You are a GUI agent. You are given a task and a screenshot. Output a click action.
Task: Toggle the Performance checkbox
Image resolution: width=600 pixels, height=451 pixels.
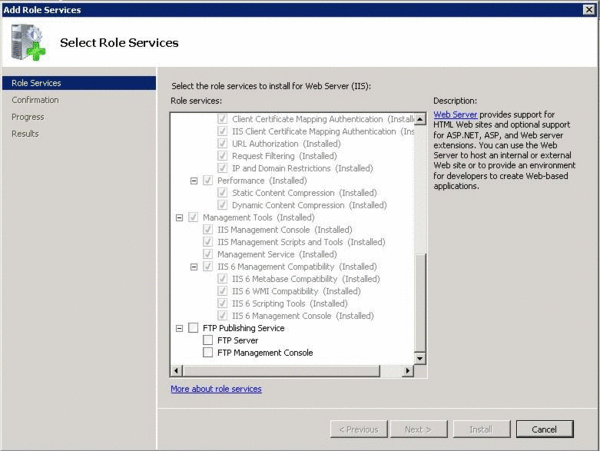(208, 180)
